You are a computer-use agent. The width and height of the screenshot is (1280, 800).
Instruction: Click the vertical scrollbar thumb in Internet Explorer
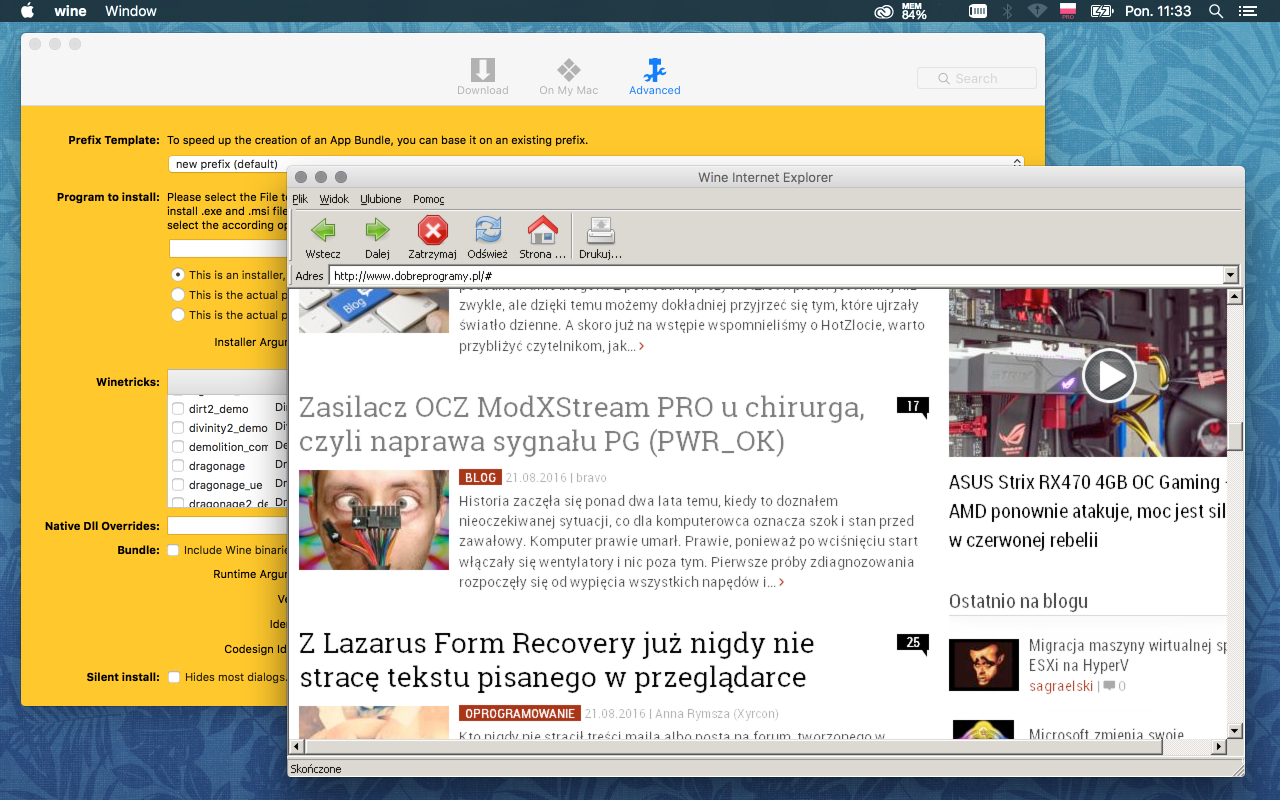coord(1235,436)
